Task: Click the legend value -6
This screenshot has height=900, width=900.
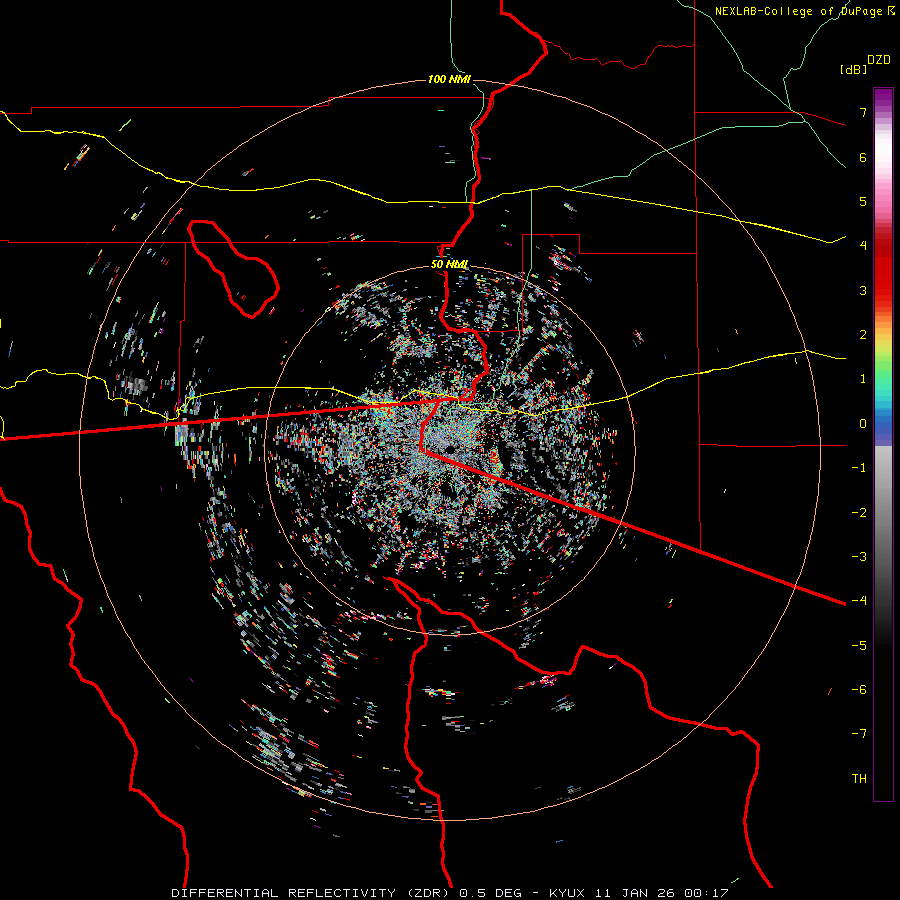Action: coord(859,690)
